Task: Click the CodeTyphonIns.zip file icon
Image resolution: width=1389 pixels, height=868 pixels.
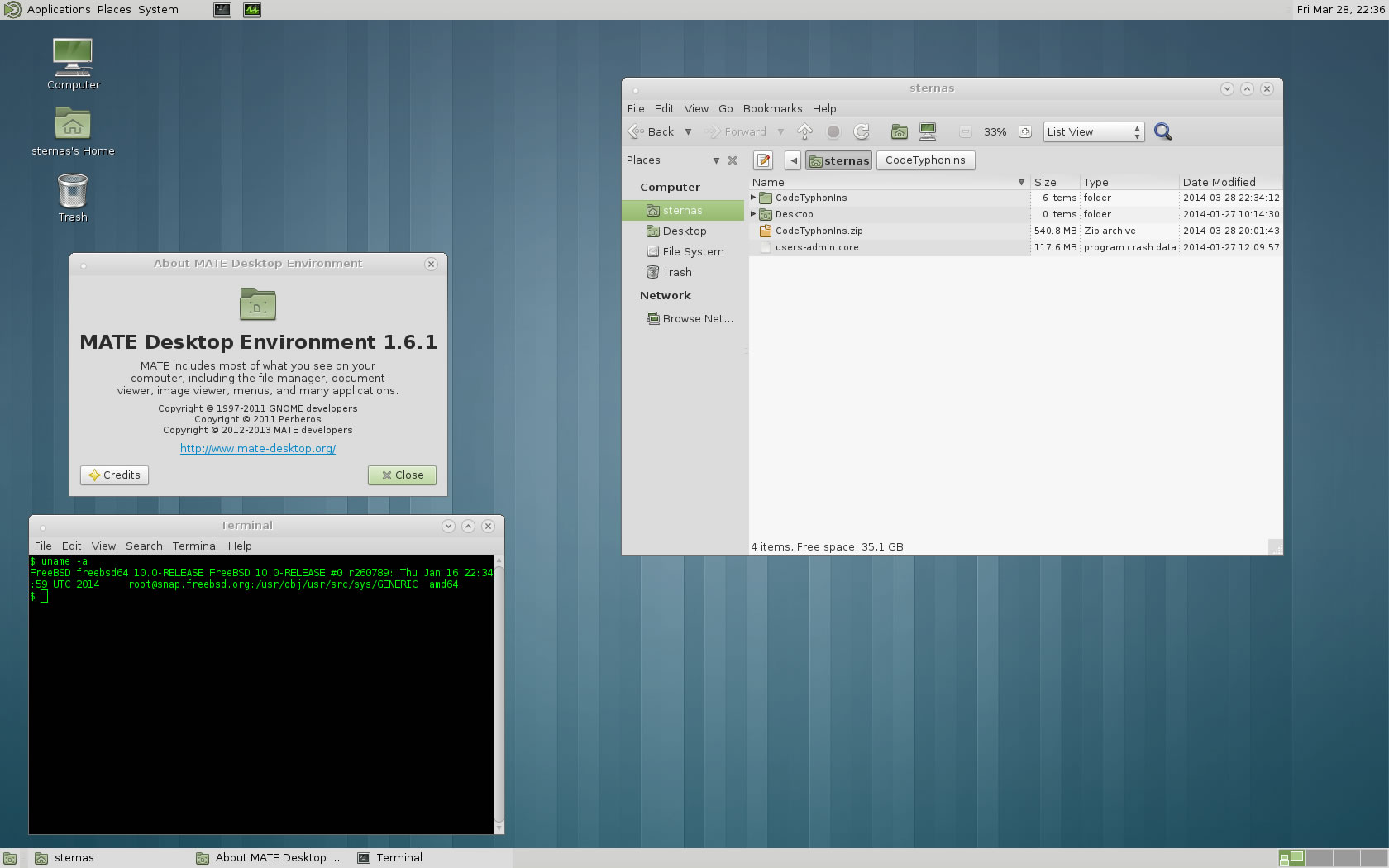Action: pyautogui.click(x=765, y=231)
